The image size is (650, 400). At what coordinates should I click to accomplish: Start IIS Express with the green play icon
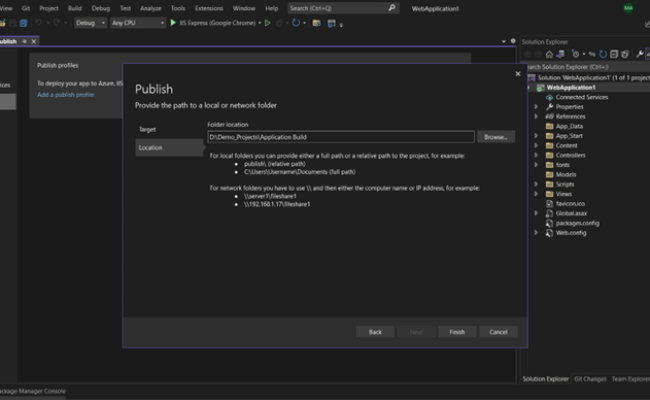(x=173, y=23)
